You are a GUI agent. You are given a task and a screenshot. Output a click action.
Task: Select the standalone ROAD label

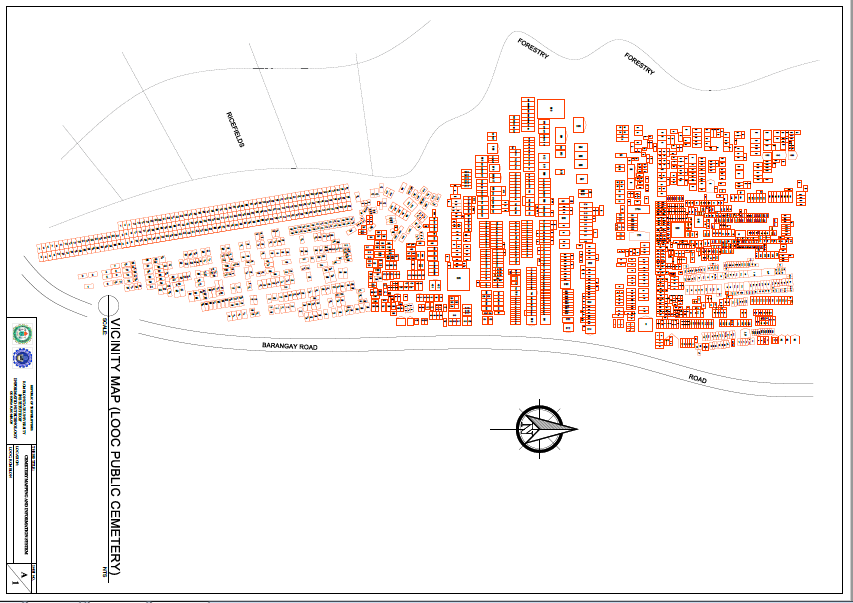(x=697, y=380)
